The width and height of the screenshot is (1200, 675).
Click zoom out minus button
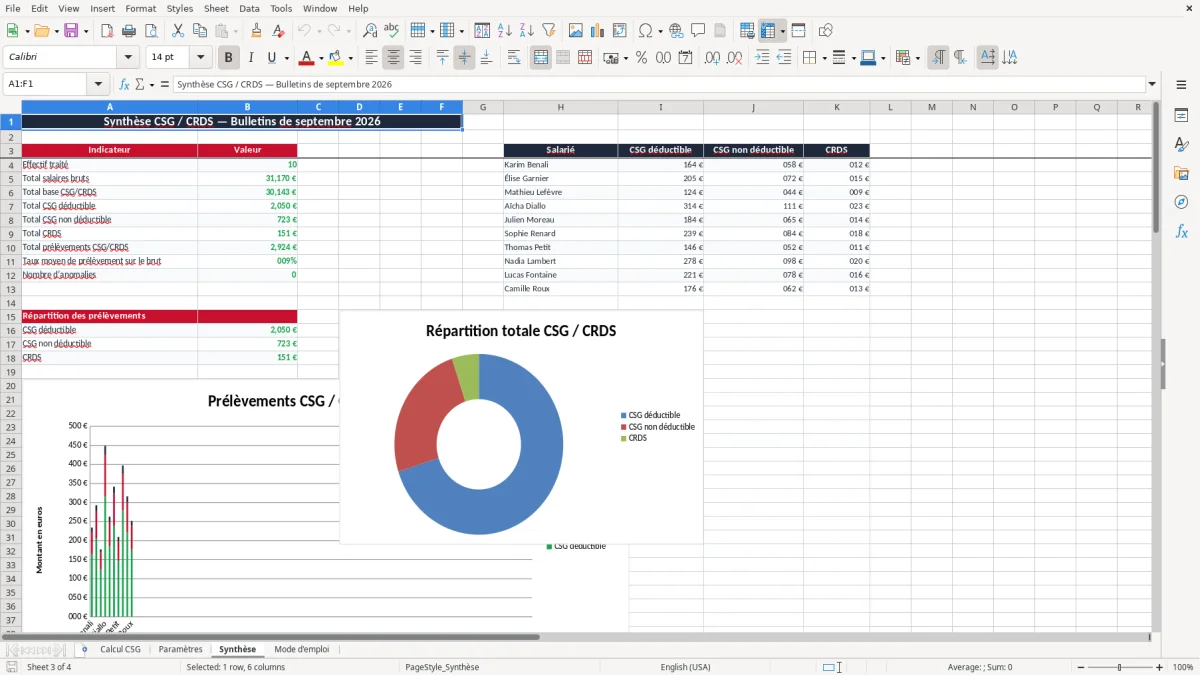tap(1081, 667)
